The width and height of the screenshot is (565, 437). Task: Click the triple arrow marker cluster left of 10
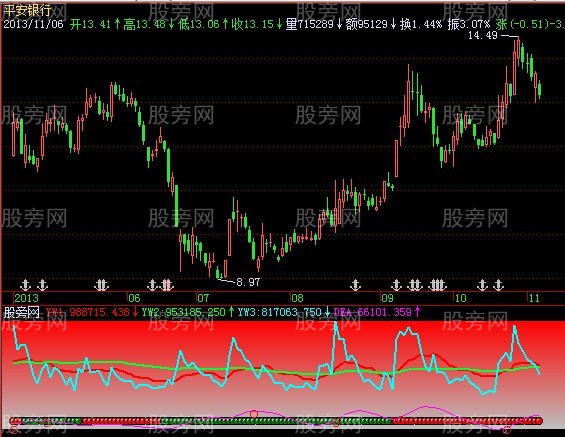coord(438,285)
